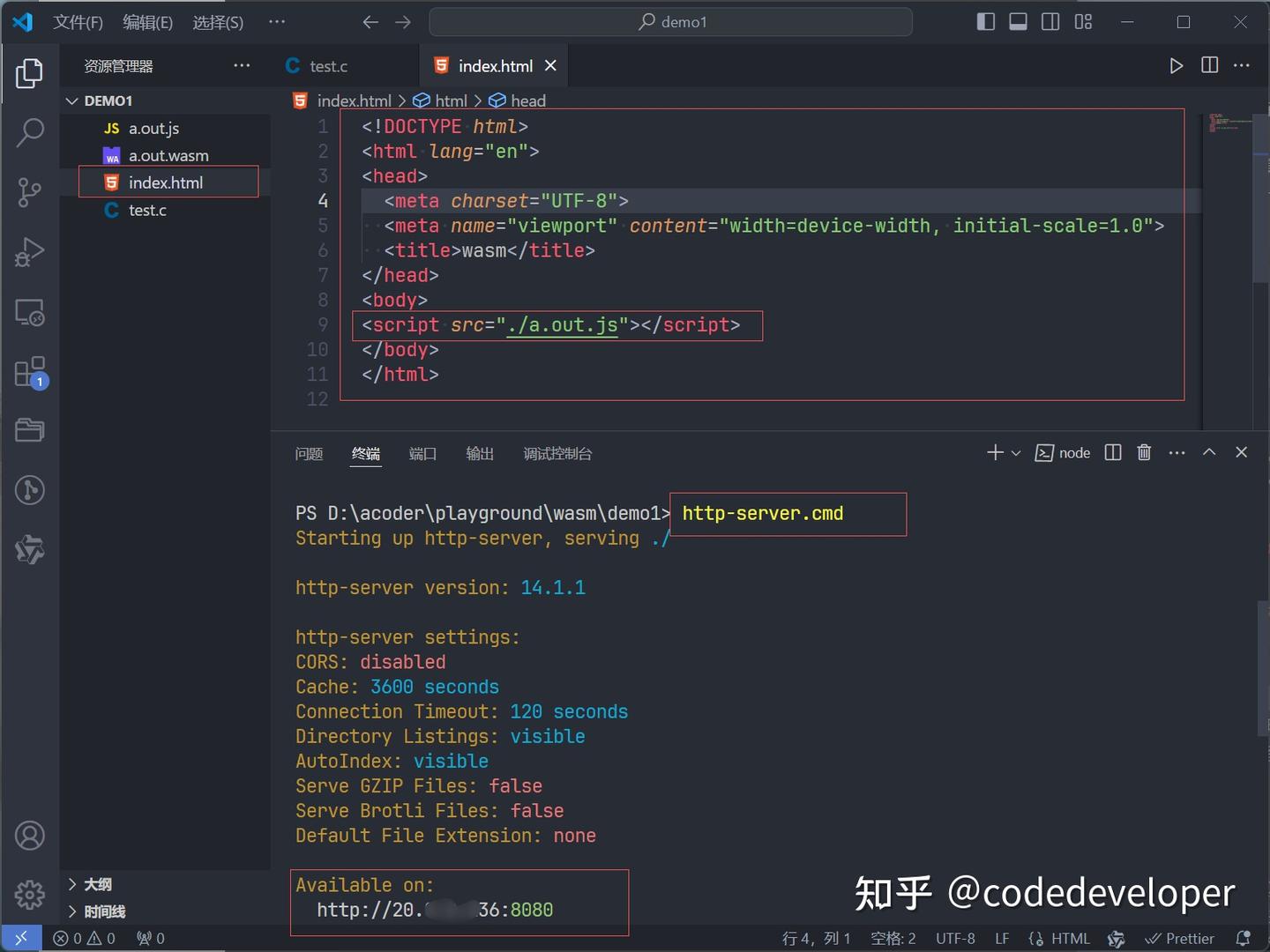Switch to the 问题 panel tab
Viewport: 1270px width, 952px height.
coord(309,453)
